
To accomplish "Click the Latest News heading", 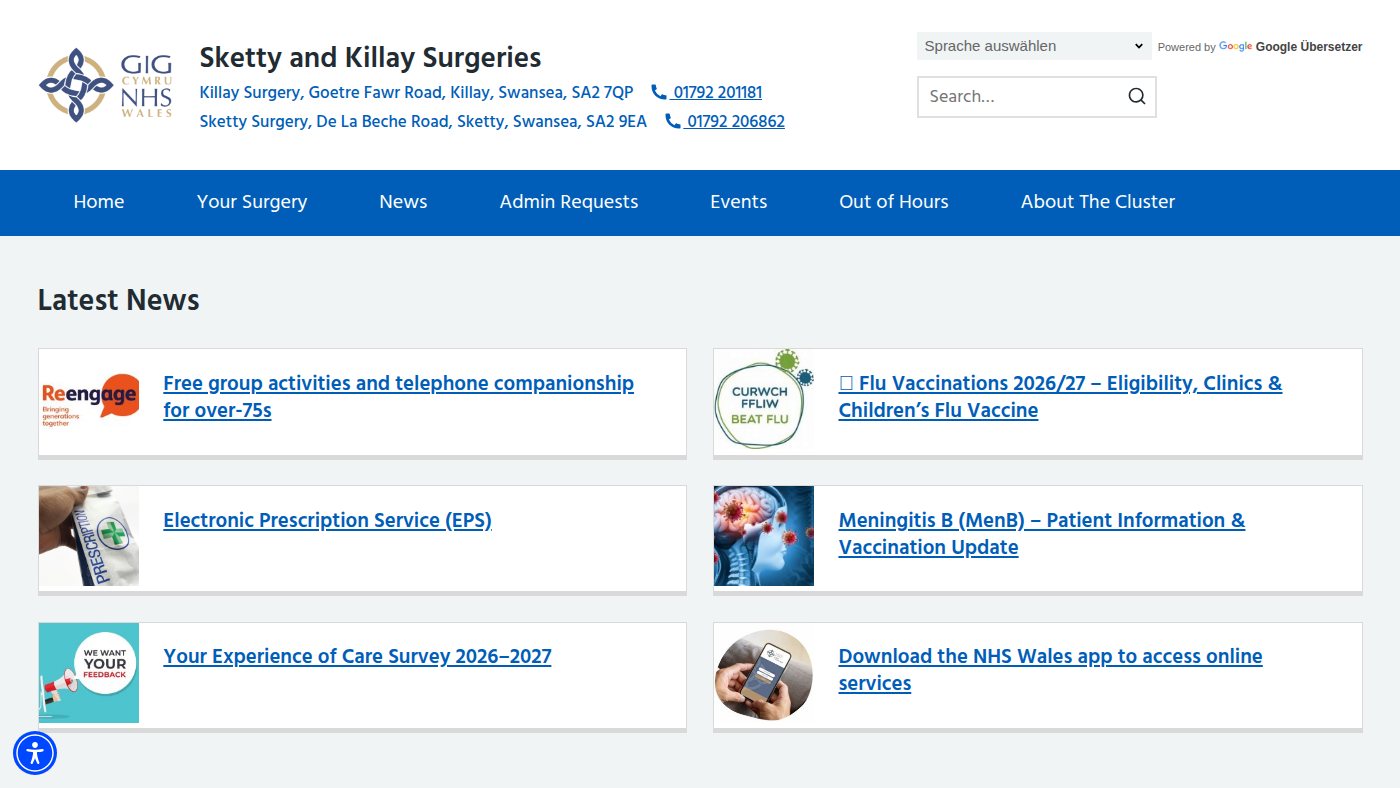I will [x=118, y=300].
